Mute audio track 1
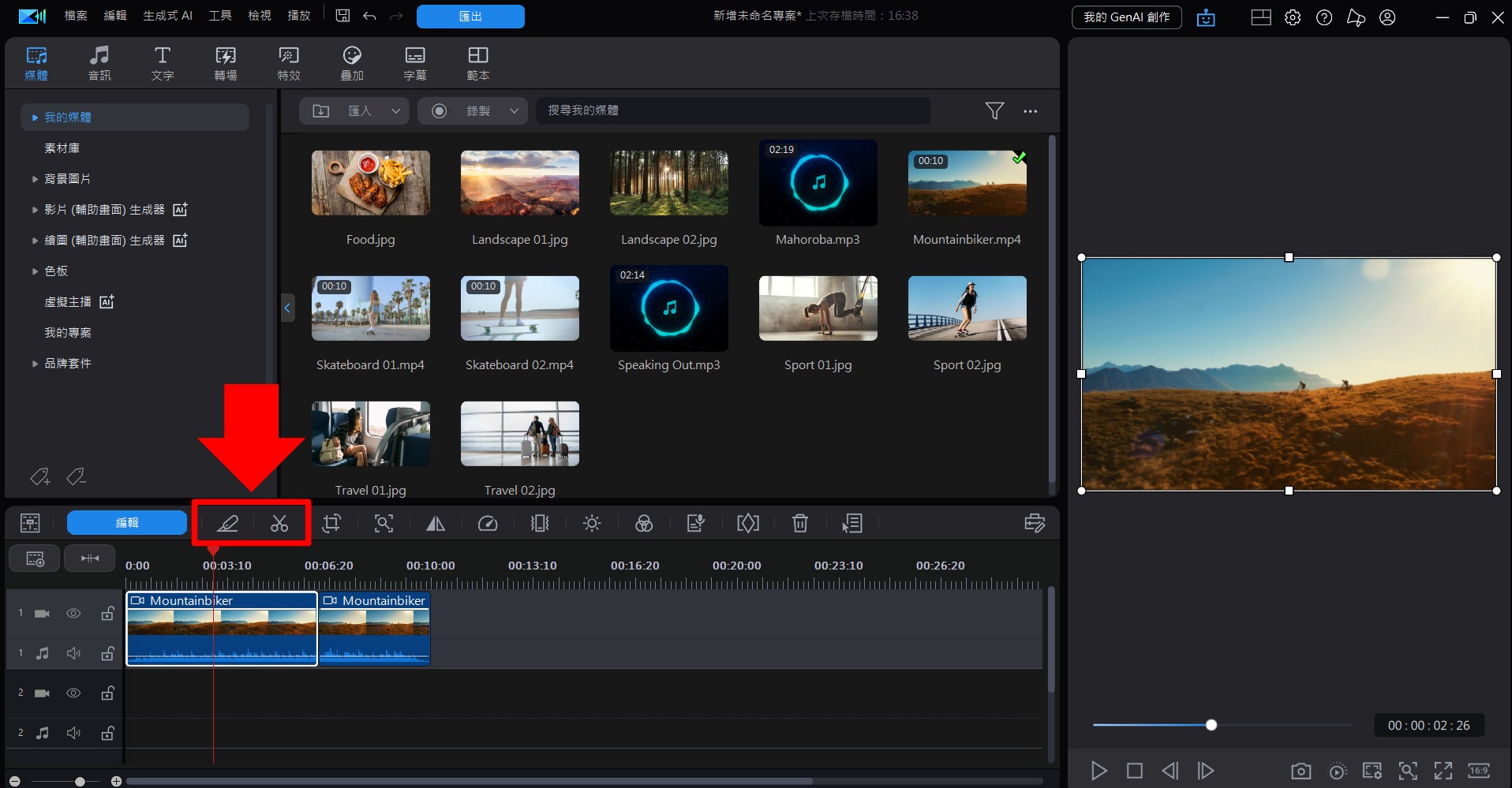Viewport: 1512px width, 788px height. pos(73,653)
